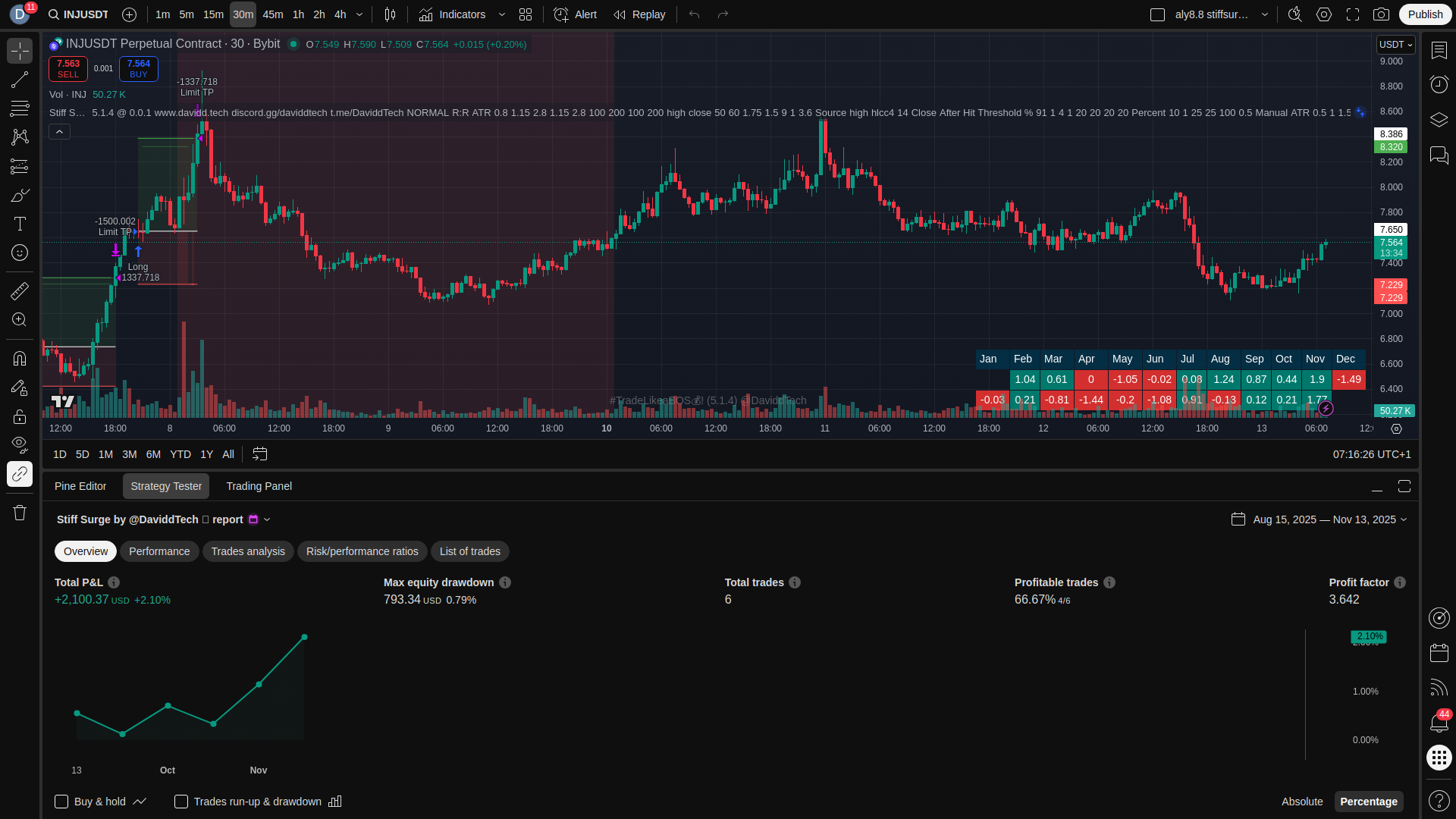Click the trash remove objects icon
The width and height of the screenshot is (1456, 819).
(20, 513)
